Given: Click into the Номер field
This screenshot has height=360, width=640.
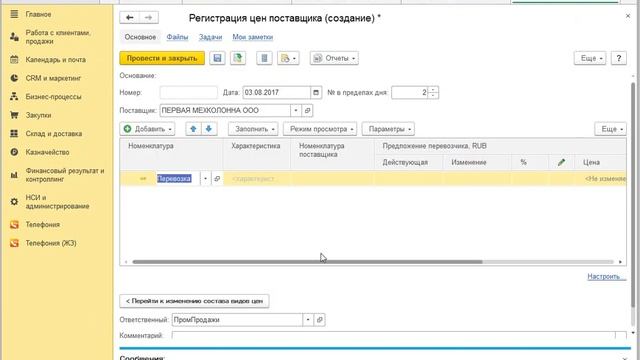Looking at the screenshot, I should (189, 93).
